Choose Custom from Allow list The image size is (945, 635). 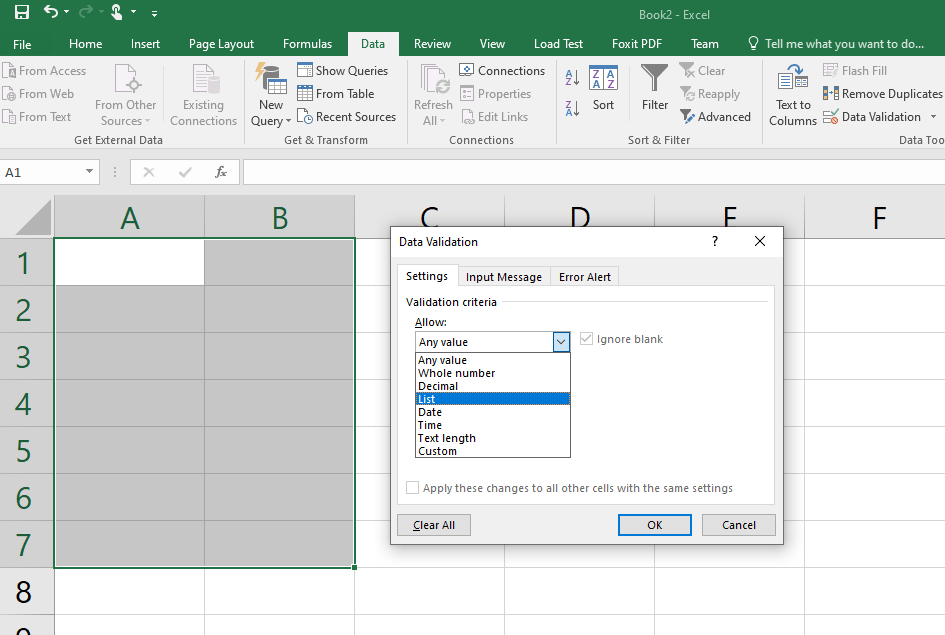pos(492,451)
